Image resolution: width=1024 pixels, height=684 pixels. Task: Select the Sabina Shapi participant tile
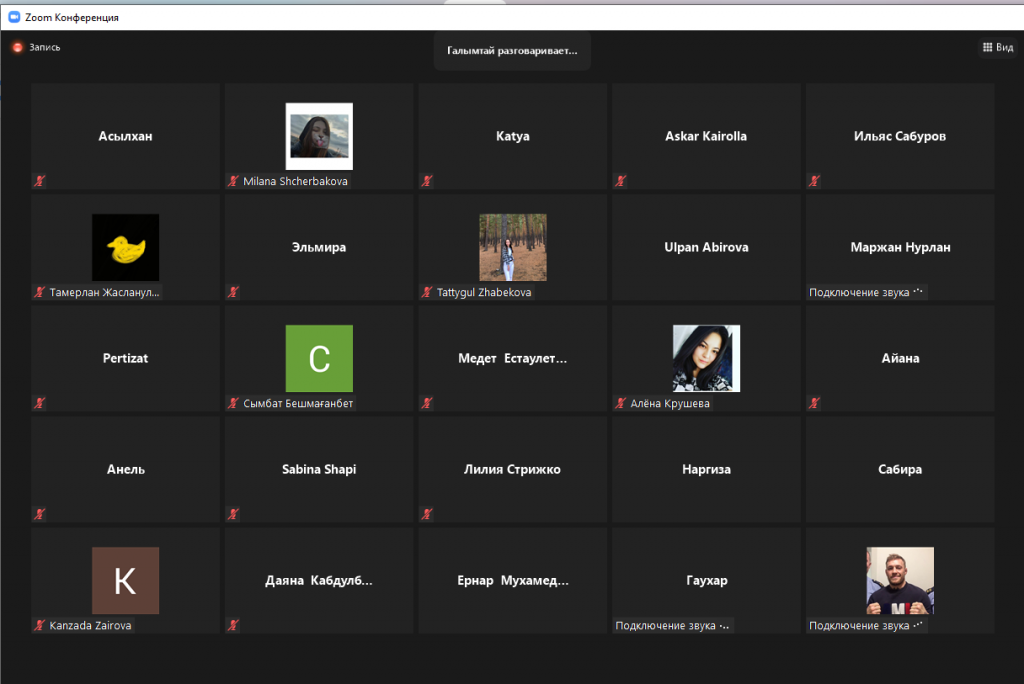point(319,469)
